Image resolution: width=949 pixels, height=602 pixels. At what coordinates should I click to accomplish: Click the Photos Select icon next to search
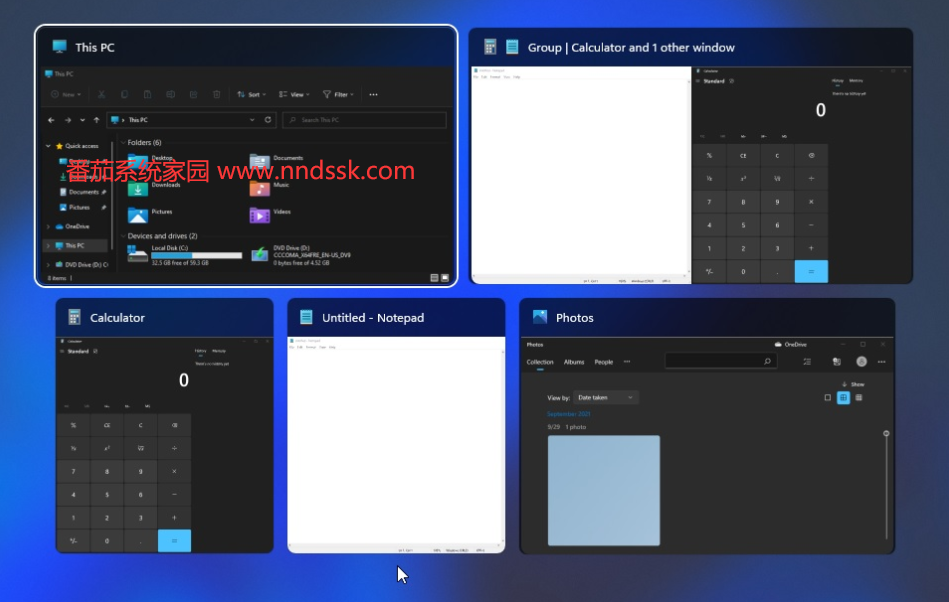tap(807, 362)
